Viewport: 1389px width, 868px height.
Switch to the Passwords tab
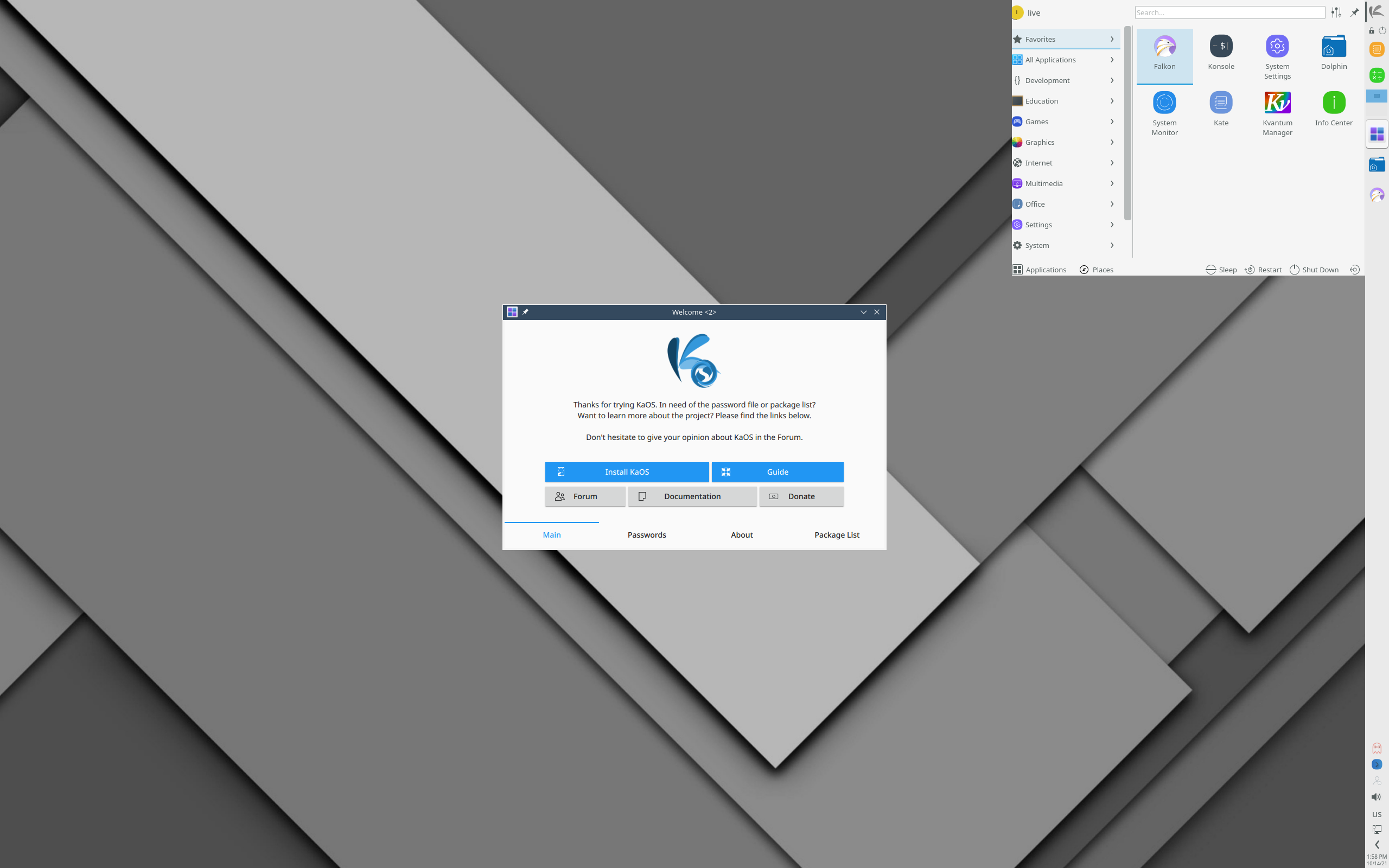click(x=646, y=534)
